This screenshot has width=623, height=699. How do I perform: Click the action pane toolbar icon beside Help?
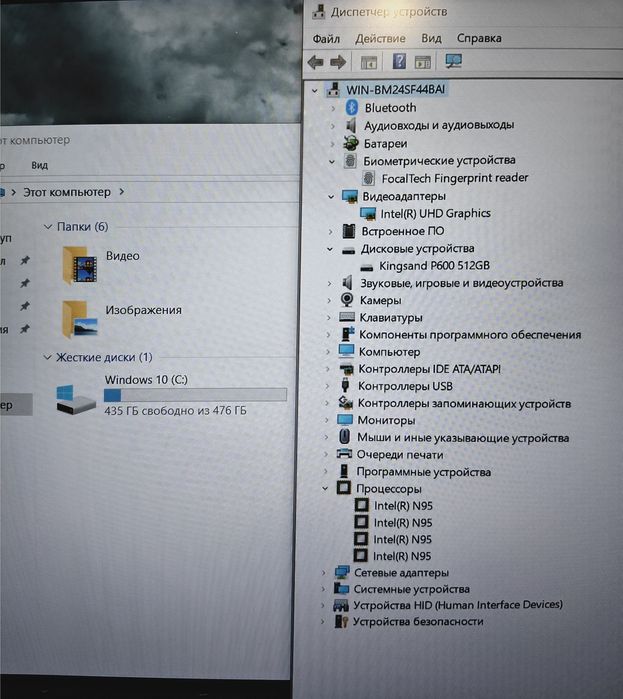[x=422, y=62]
